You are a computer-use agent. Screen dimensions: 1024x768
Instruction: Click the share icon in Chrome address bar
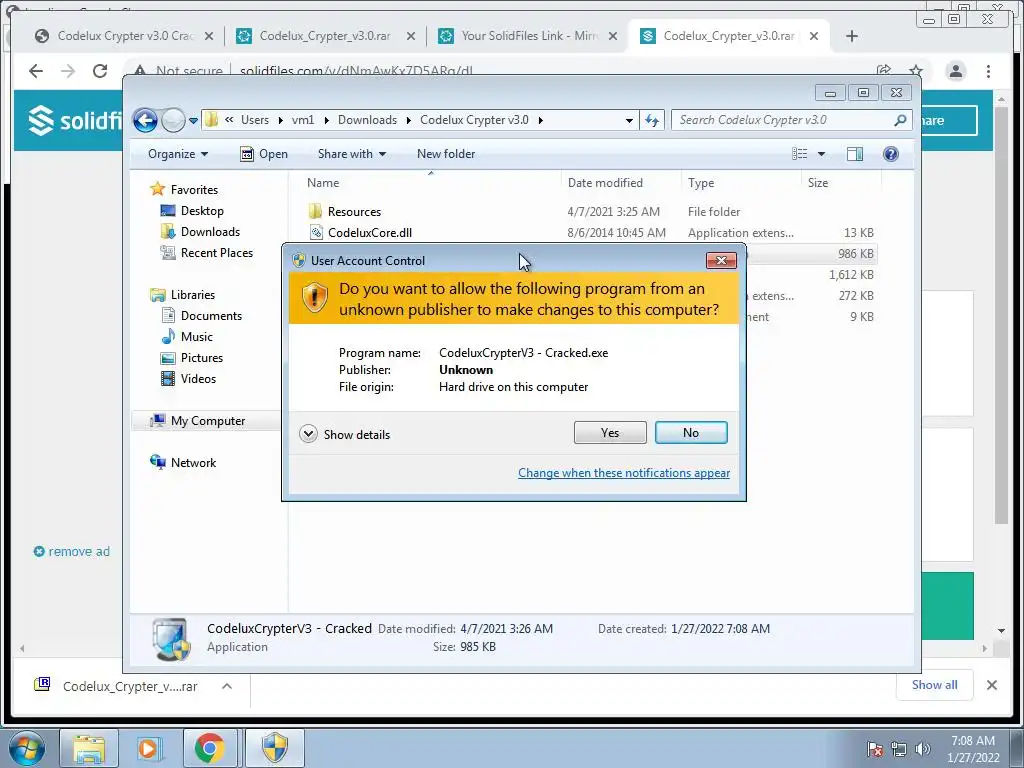click(x=884, y=71)
